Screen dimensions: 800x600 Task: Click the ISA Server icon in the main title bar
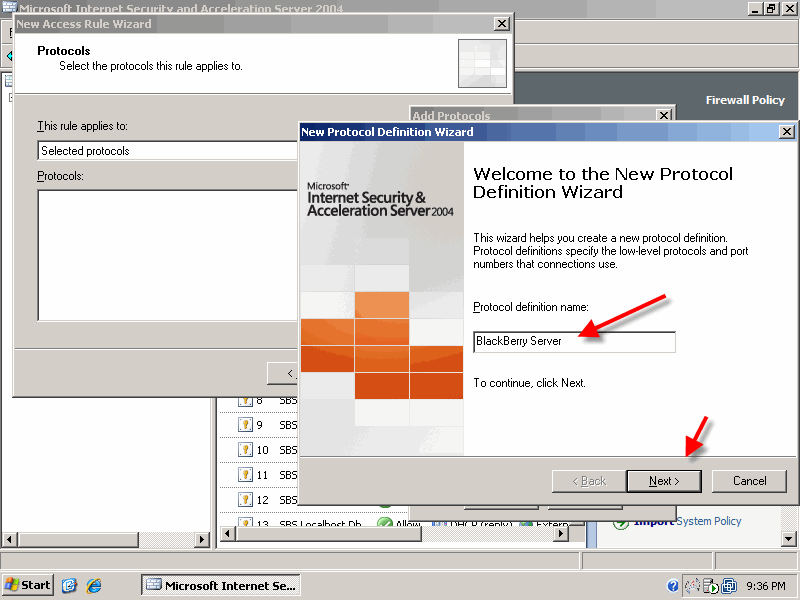point(9,7)
